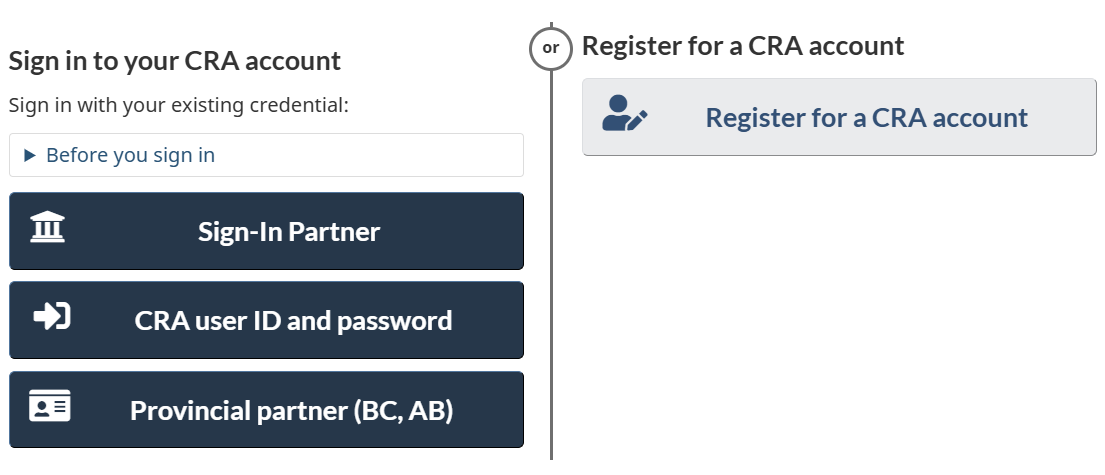
Task: Click the word 'credential' in the sign-in subtitle
Action: click(298, 104)
